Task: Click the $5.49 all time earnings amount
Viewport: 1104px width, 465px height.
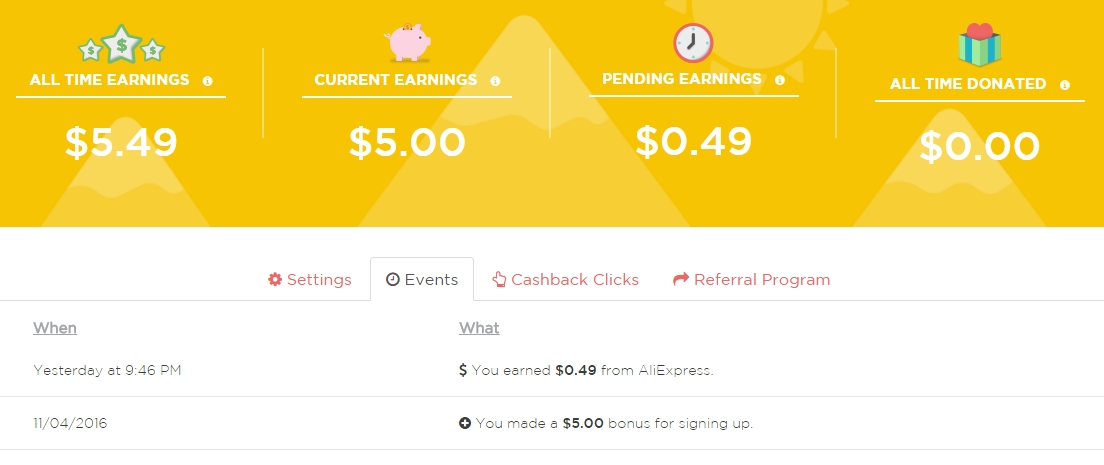Action: tap(121, 142)
